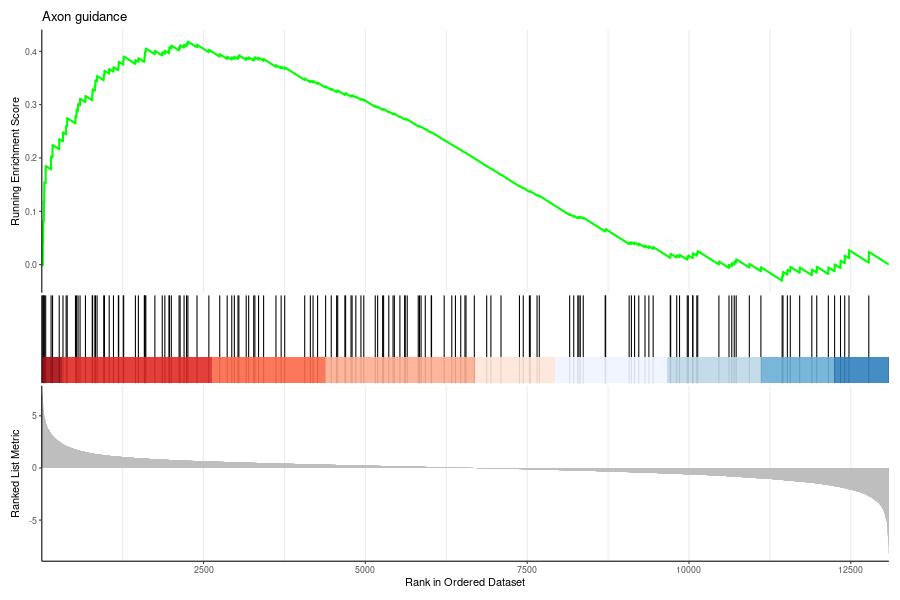Click the 5000 rank tick label
Image resolution: width=900 pixels, height=600 pixels.
coord(365,570)
